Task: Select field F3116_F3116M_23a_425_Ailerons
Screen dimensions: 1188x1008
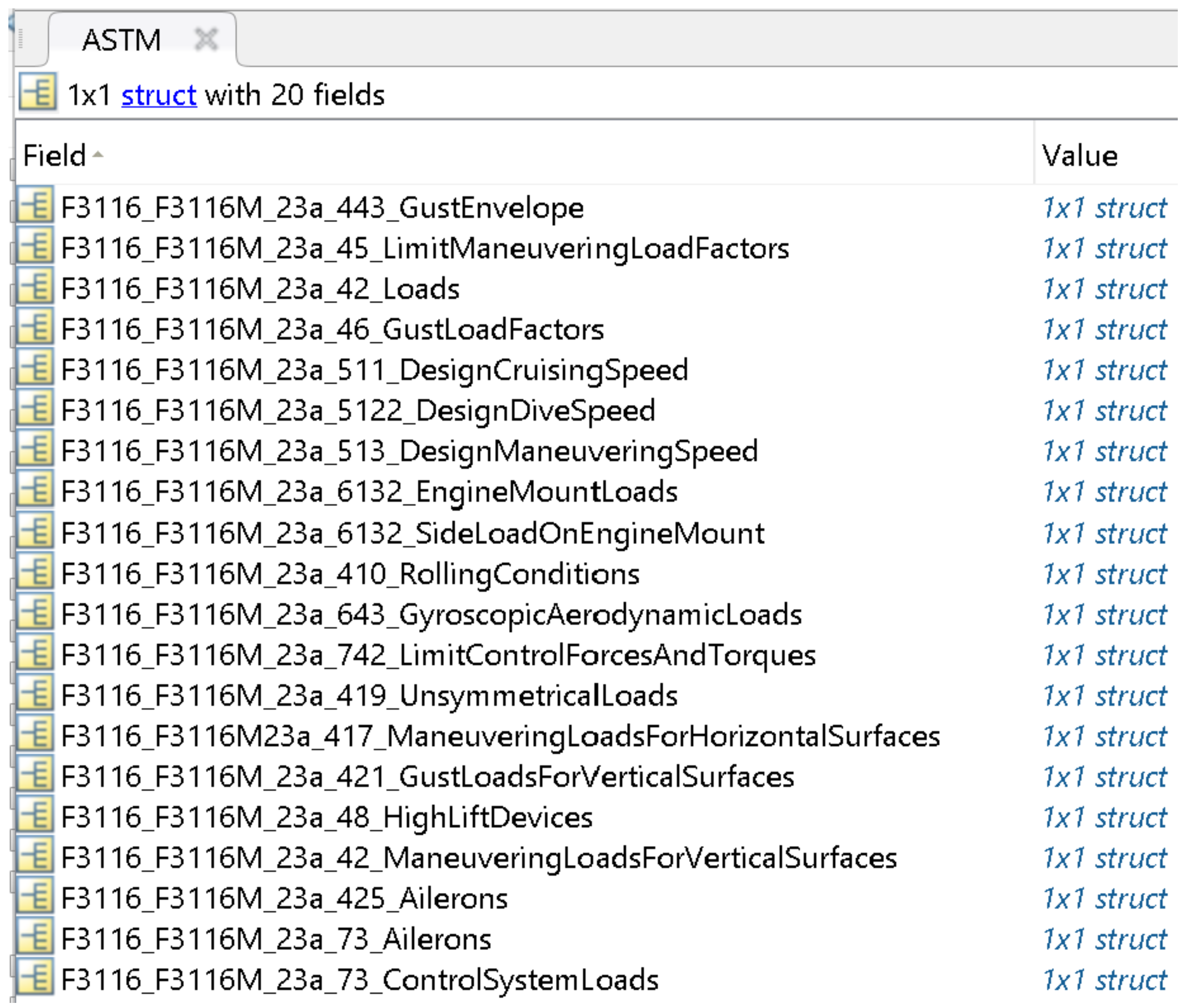Action: click(284, 899)
